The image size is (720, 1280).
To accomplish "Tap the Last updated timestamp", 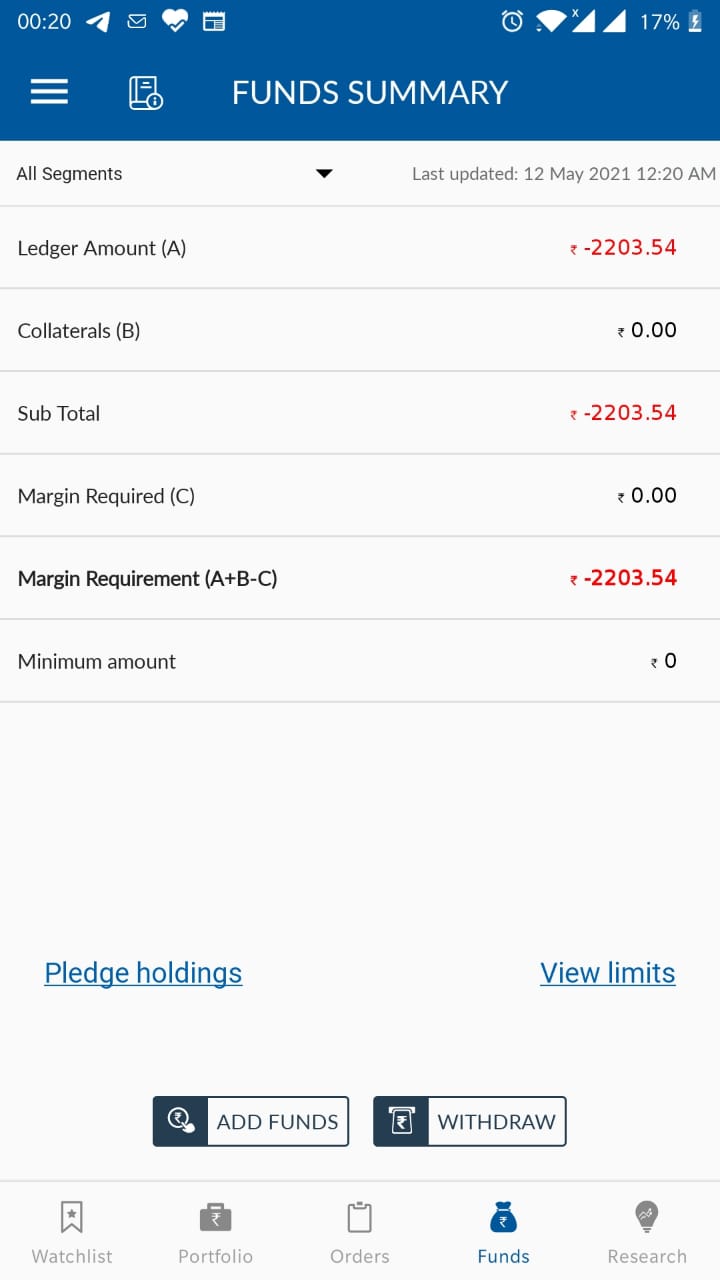I will click(x=564, y=174).
